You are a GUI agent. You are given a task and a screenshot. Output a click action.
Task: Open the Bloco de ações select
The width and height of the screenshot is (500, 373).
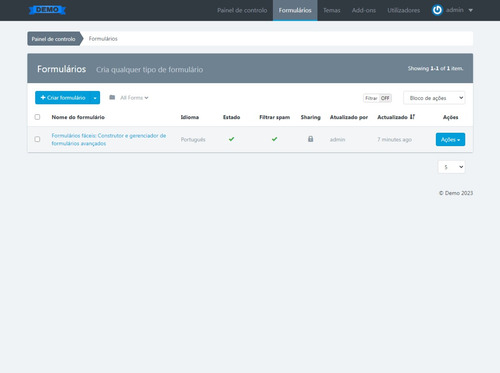click(x=434, y=98)
